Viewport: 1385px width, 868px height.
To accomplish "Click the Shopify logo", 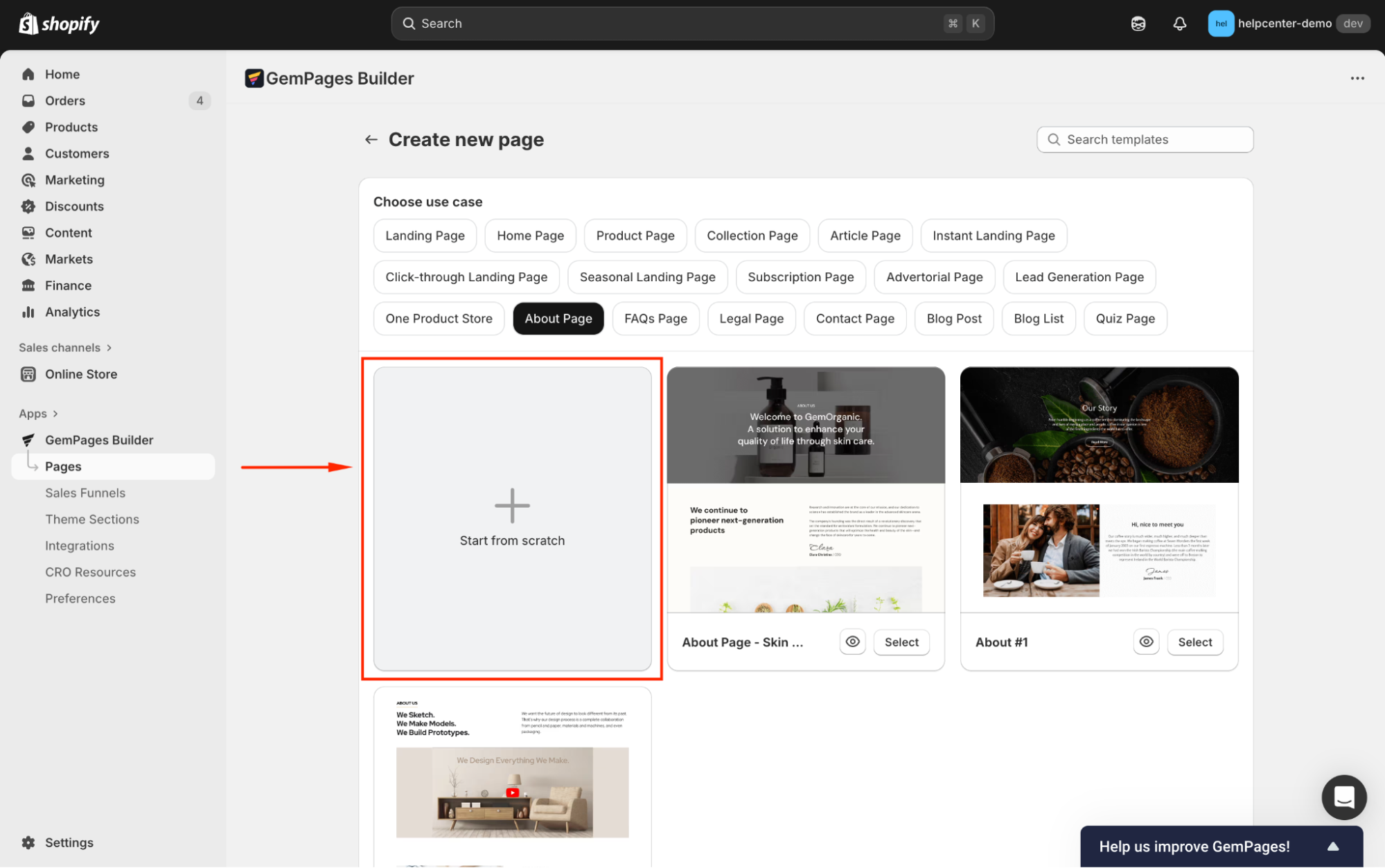I will point(59,24).
